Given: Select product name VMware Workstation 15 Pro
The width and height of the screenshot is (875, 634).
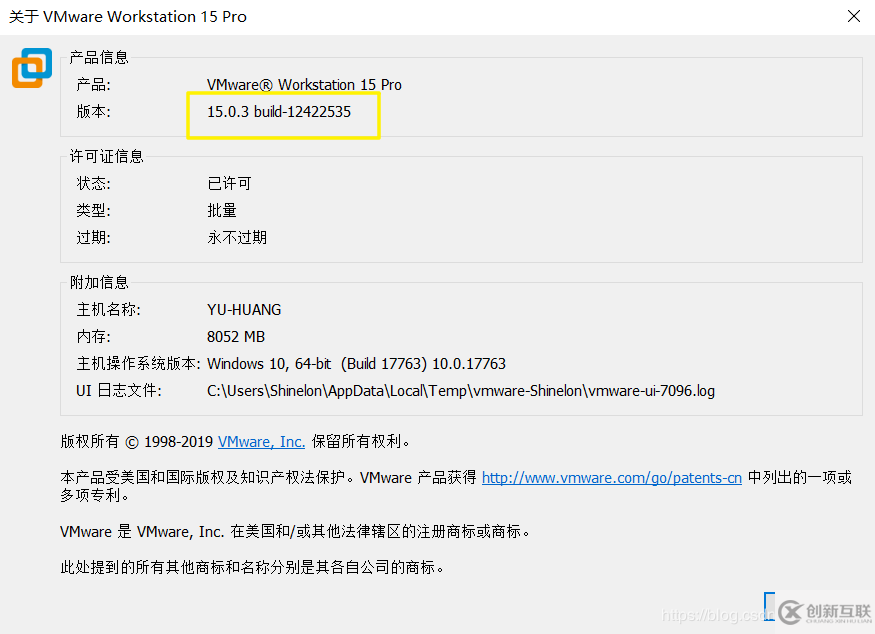Looking at the screenshot, I should (304, 85).
